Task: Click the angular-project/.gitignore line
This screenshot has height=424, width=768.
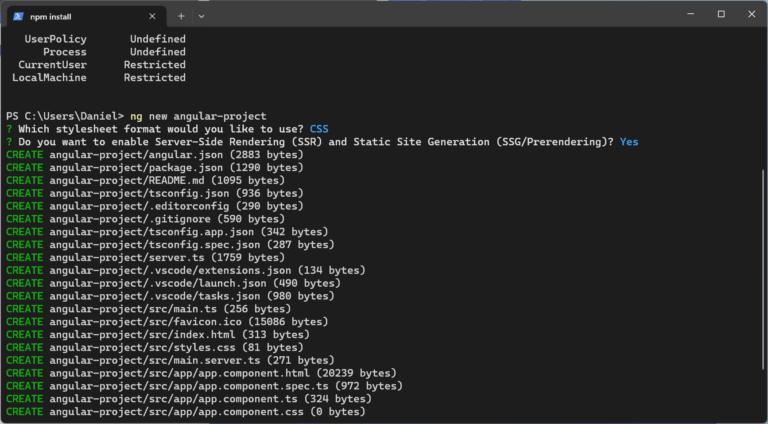Action: click(x=145, y=219)
